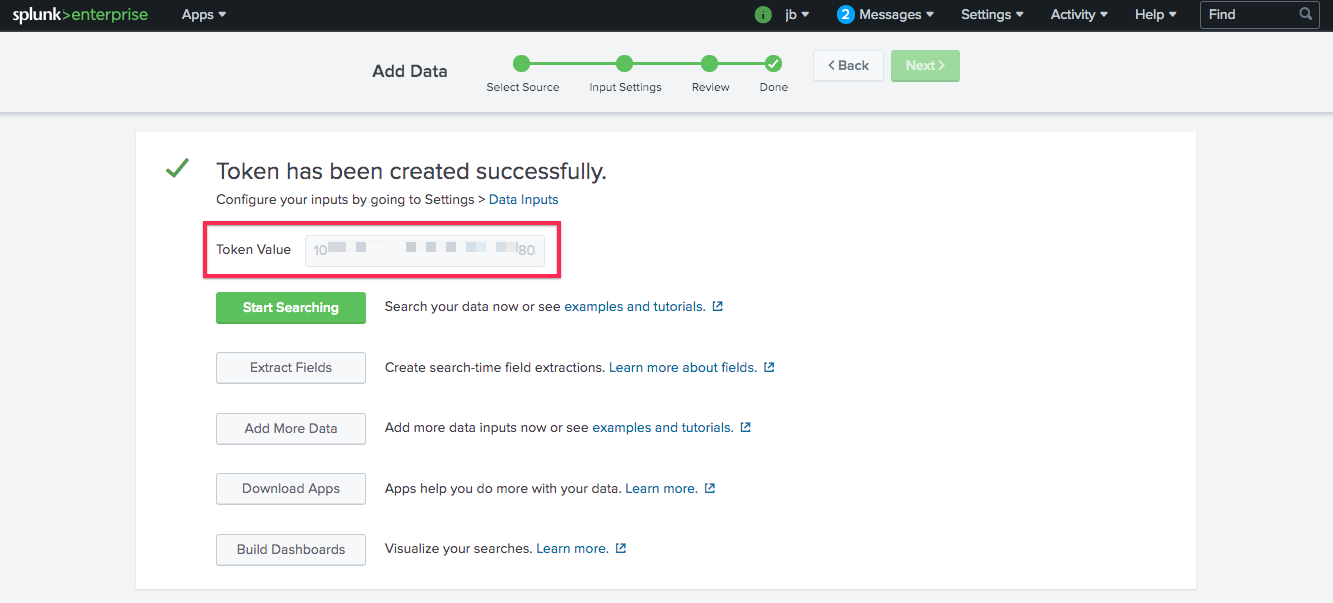Expand the jb user menu
Viewport: 1333px width, 603px height.
(x=797, y=15)
